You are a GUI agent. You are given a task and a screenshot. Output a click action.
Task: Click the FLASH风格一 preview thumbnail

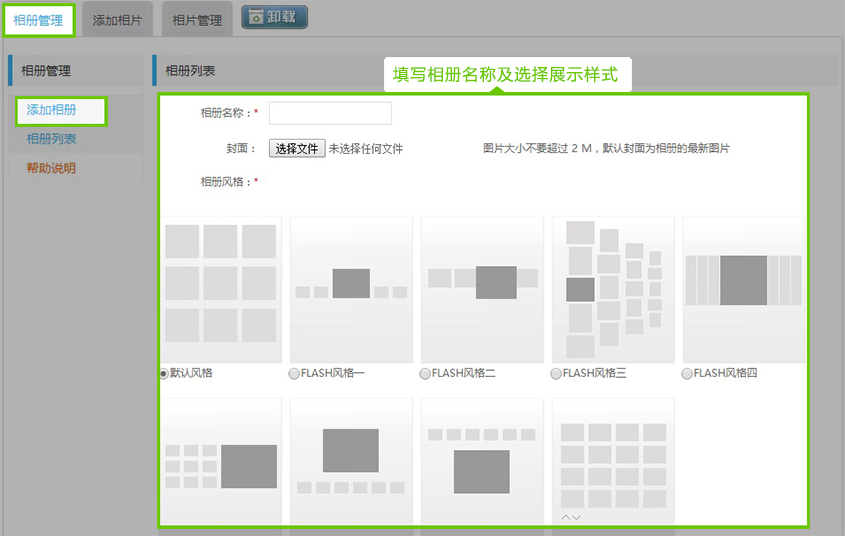[351, 288]
